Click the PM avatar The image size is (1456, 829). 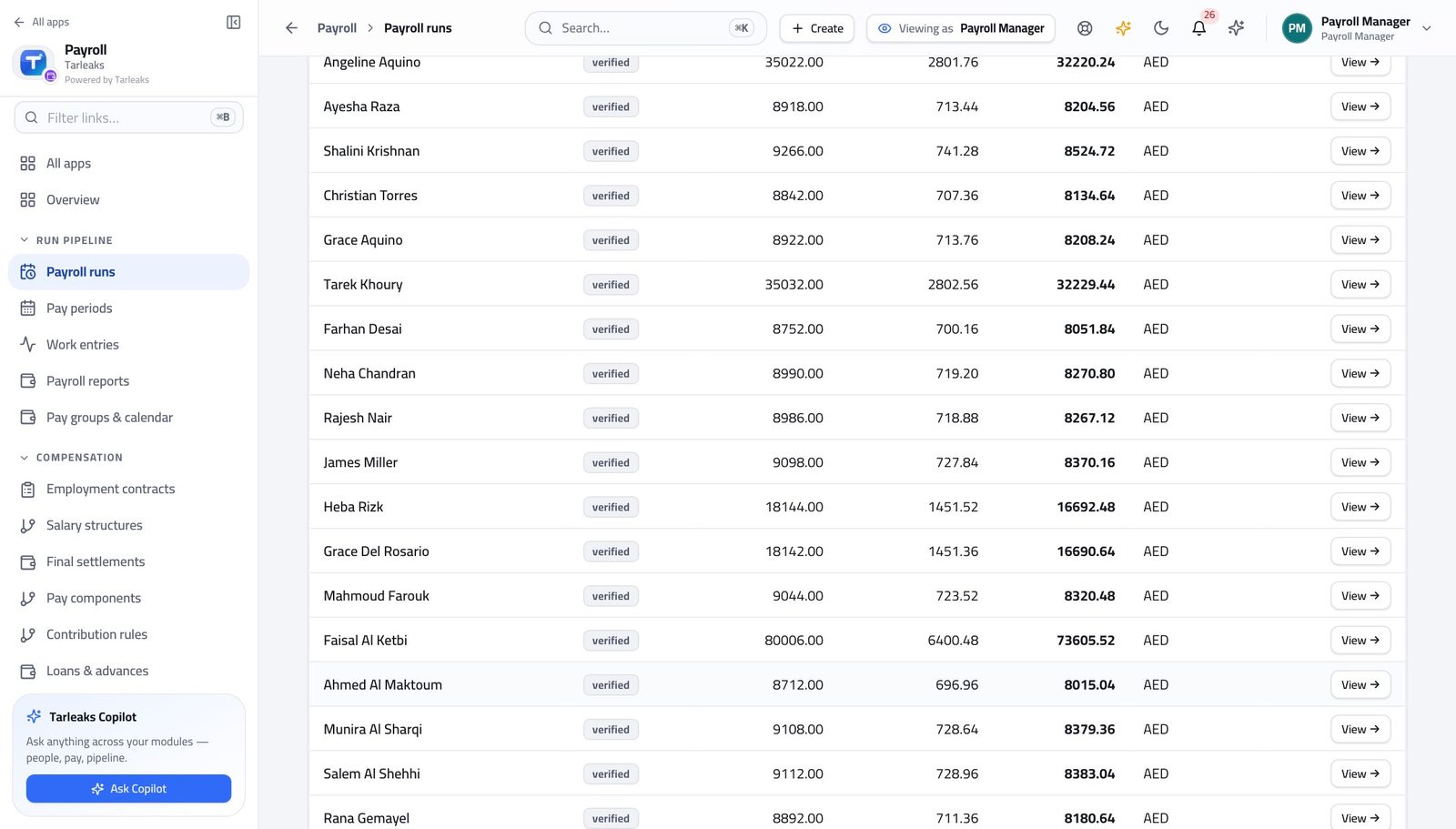(x=1297, y=28)
